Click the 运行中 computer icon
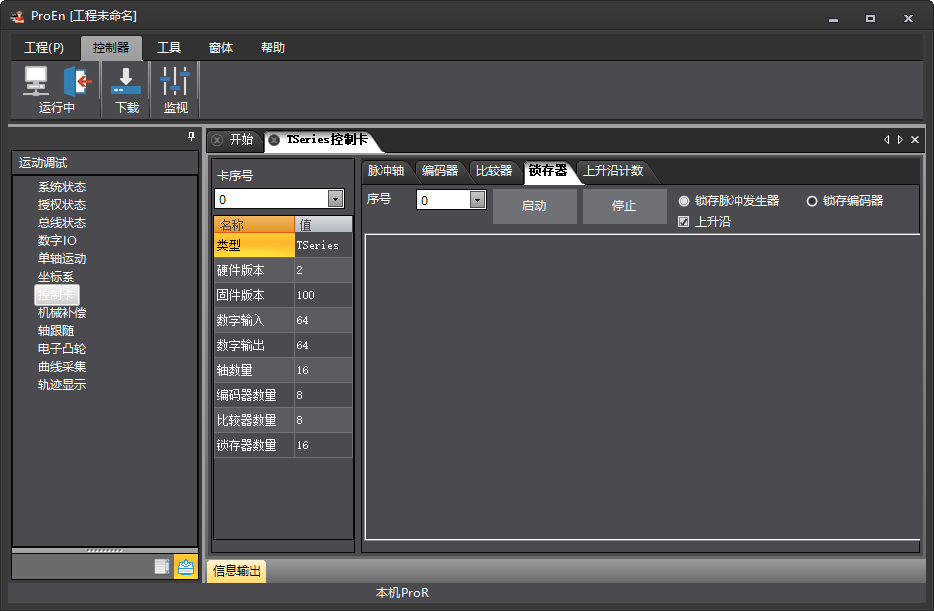The image size is (934, 611). click(x=36, y=81)
